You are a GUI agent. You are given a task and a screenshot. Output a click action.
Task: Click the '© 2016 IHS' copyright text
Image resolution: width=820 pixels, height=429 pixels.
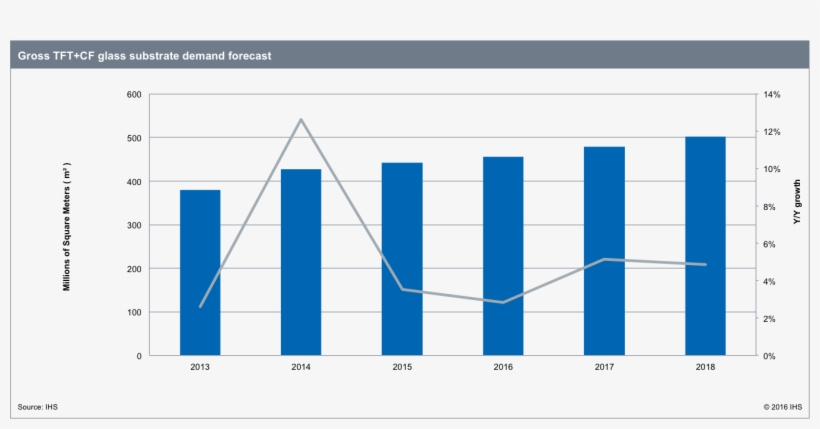[782, 407]
